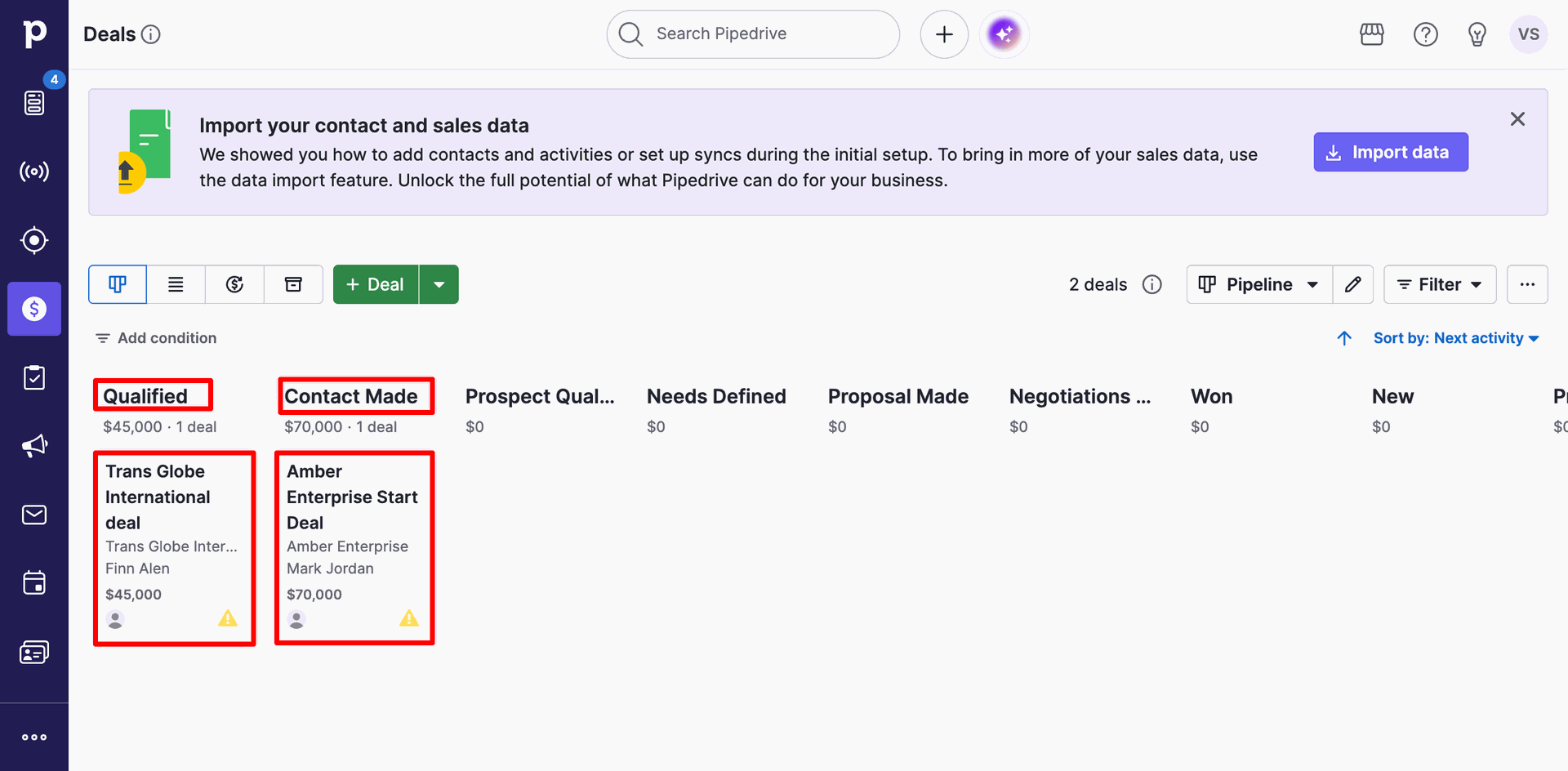Click the quick add plus button
Image resolution: width=1568 pixels, height=771 pixels.
pos(944,34)
